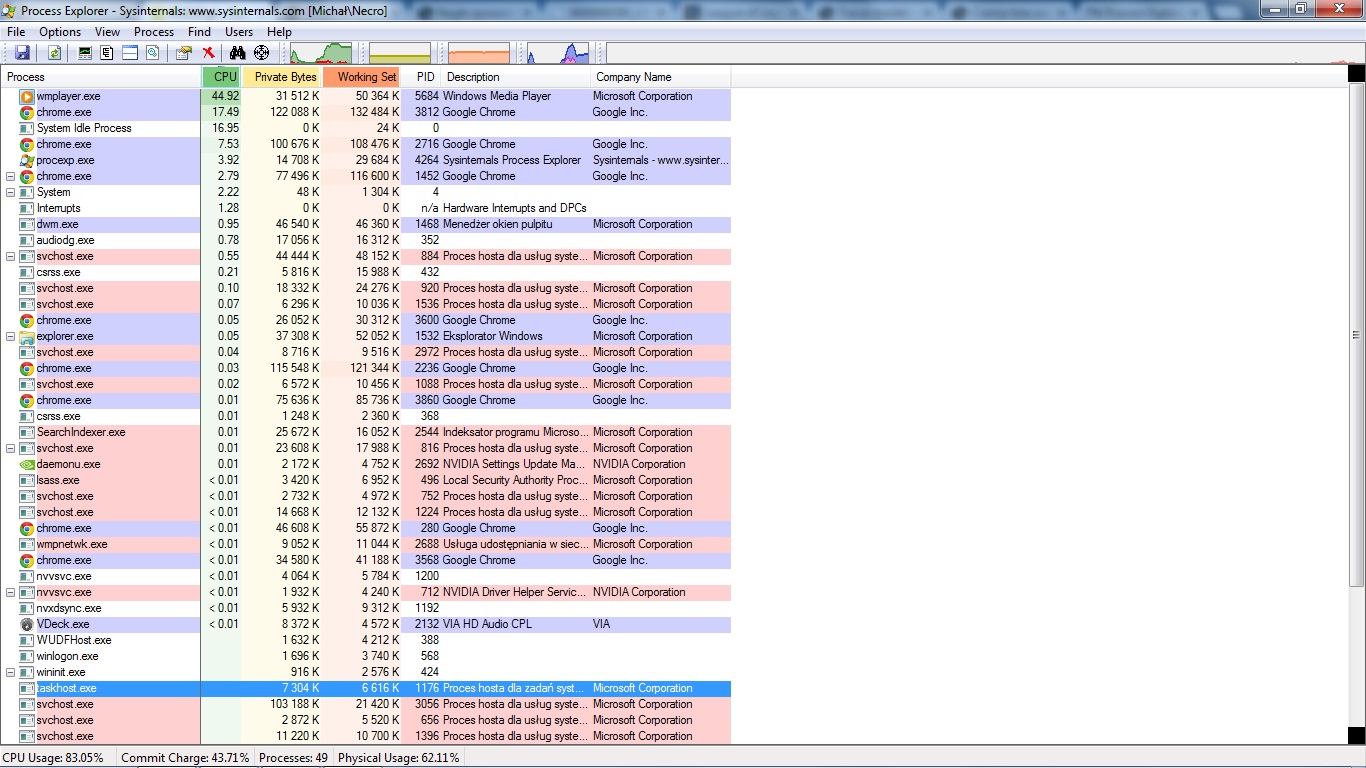Open the Users menu
Screen dimensions: 1366x768
pyautogui.click(x=239, y=32)
